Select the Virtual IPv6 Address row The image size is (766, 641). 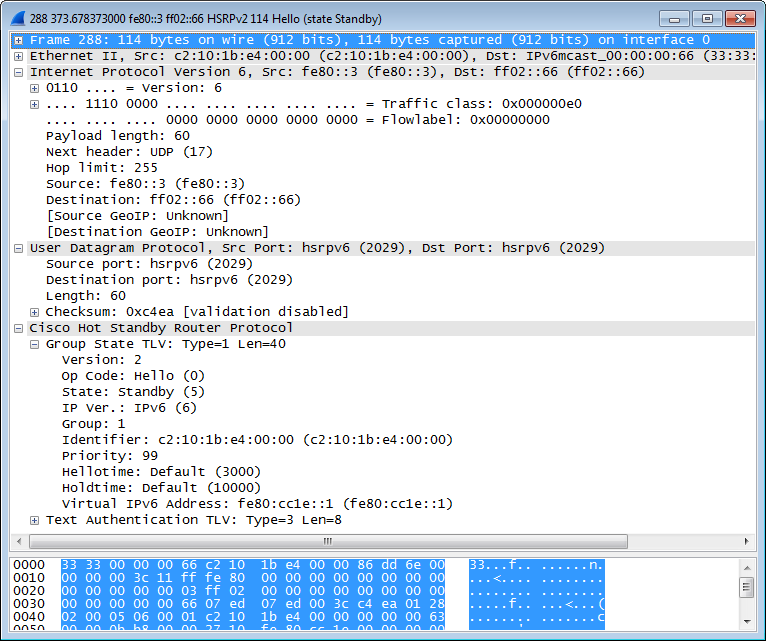[x=257, y=504]
